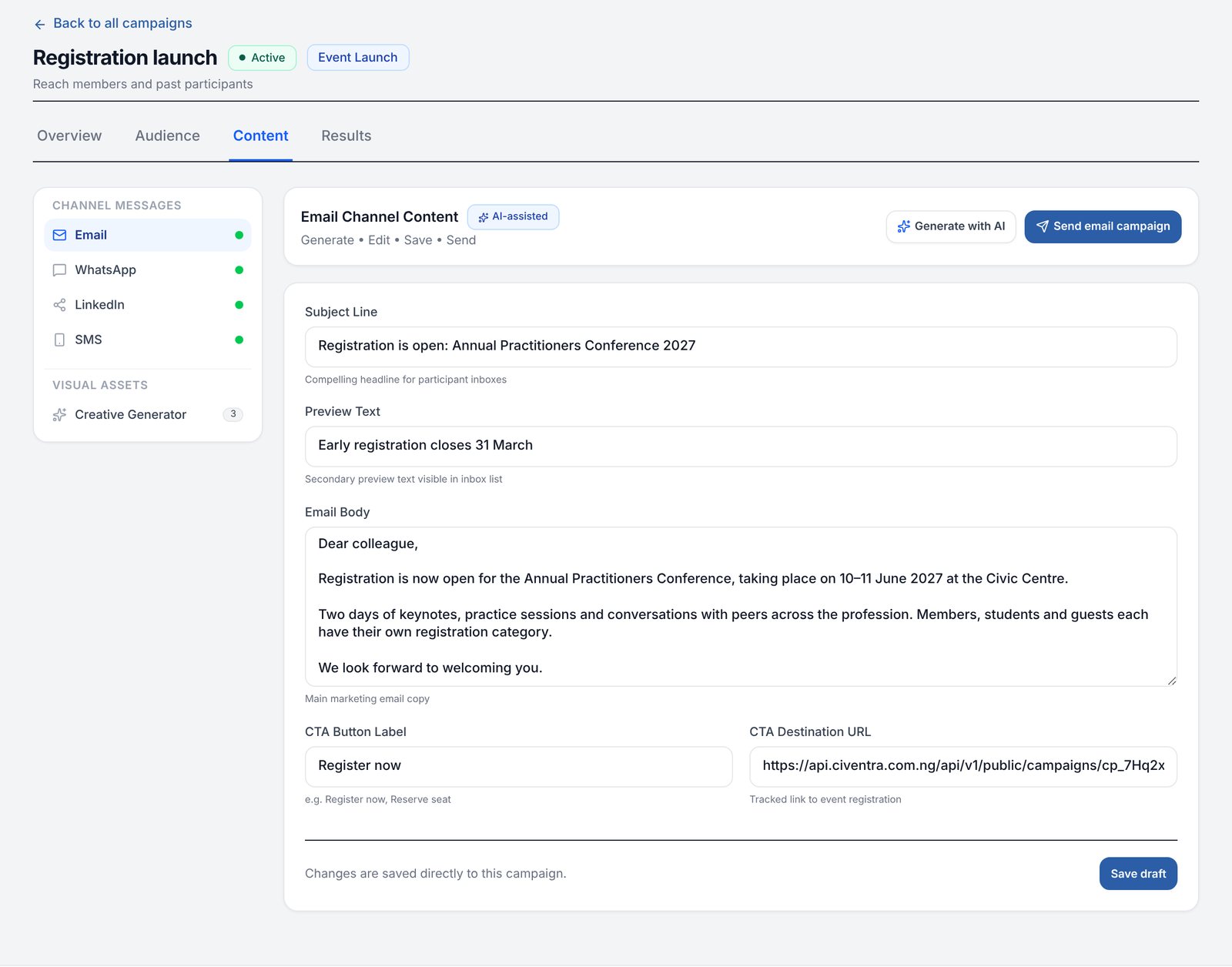Open Creative Generator
This screenshot has height=967, width=1232.
(x=148, y=415)
